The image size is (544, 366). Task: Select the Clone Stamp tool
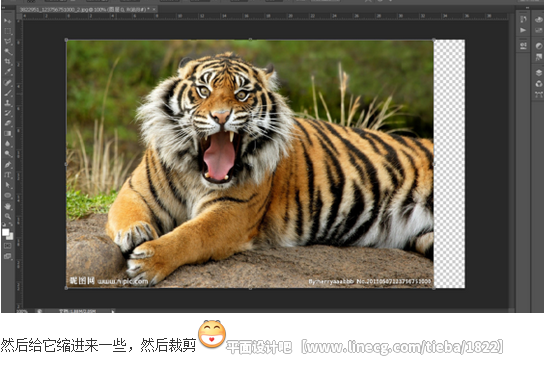[8, 103]
